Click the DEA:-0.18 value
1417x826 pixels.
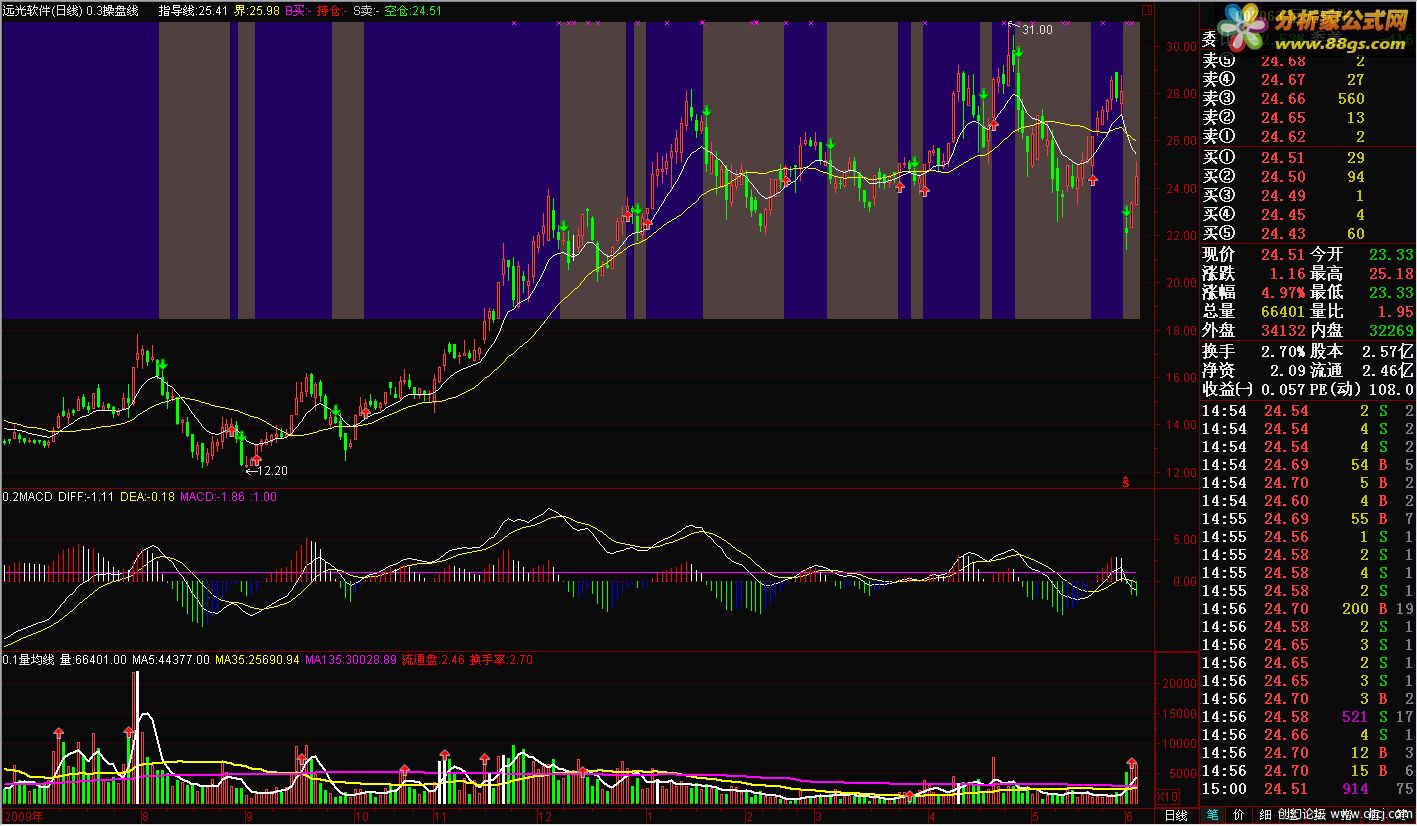[x=148, y=497]
